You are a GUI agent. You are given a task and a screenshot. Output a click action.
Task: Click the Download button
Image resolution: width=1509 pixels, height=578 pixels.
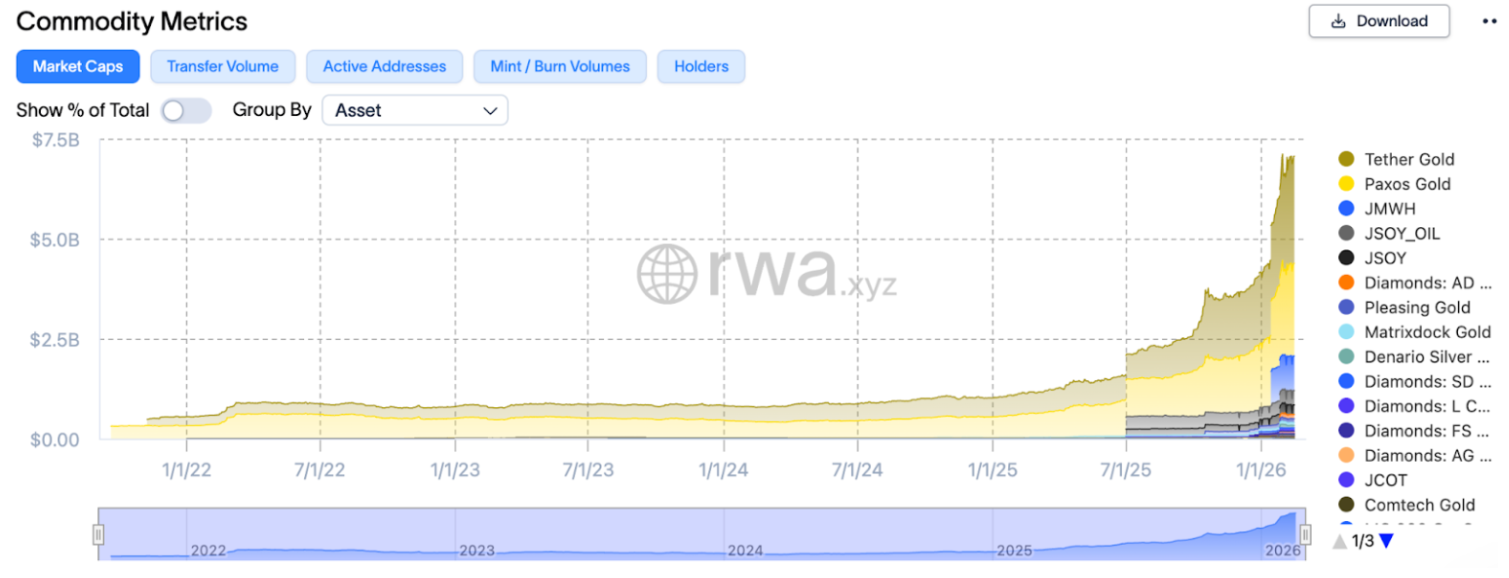point(1379,21)
